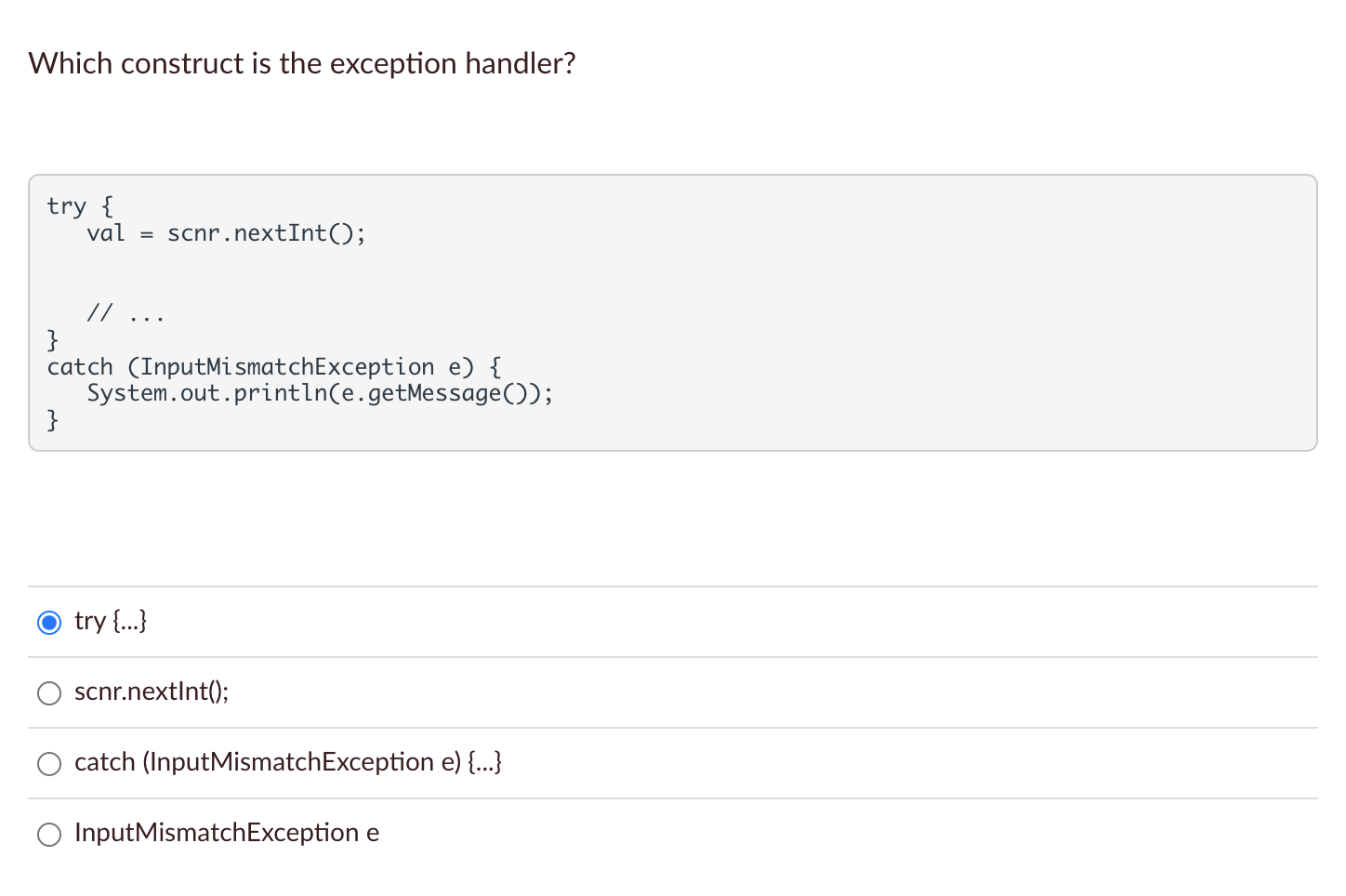The height and width of the screenshot is (896, 1346).
Task: Select the "try {...}" radio button
Action: [49, 622]
